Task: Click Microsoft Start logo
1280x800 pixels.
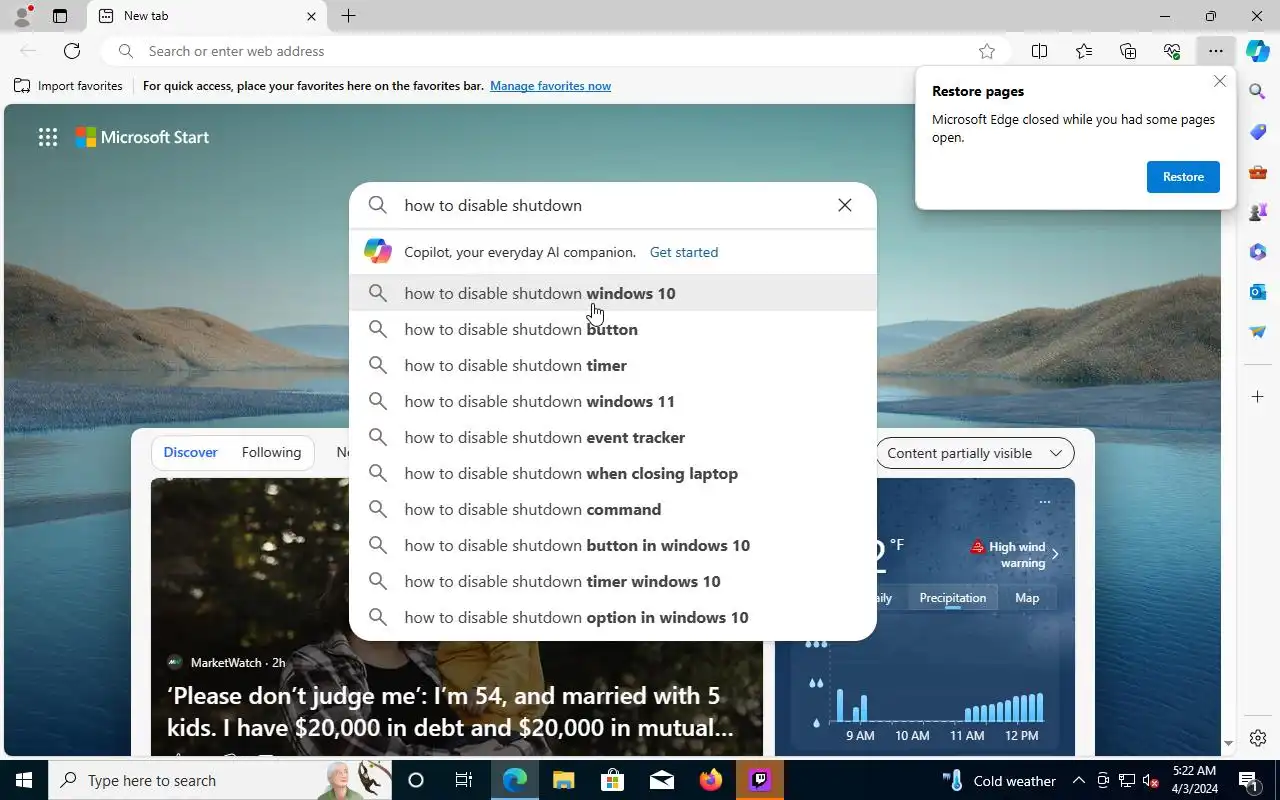Action: [x=142, y=137]
